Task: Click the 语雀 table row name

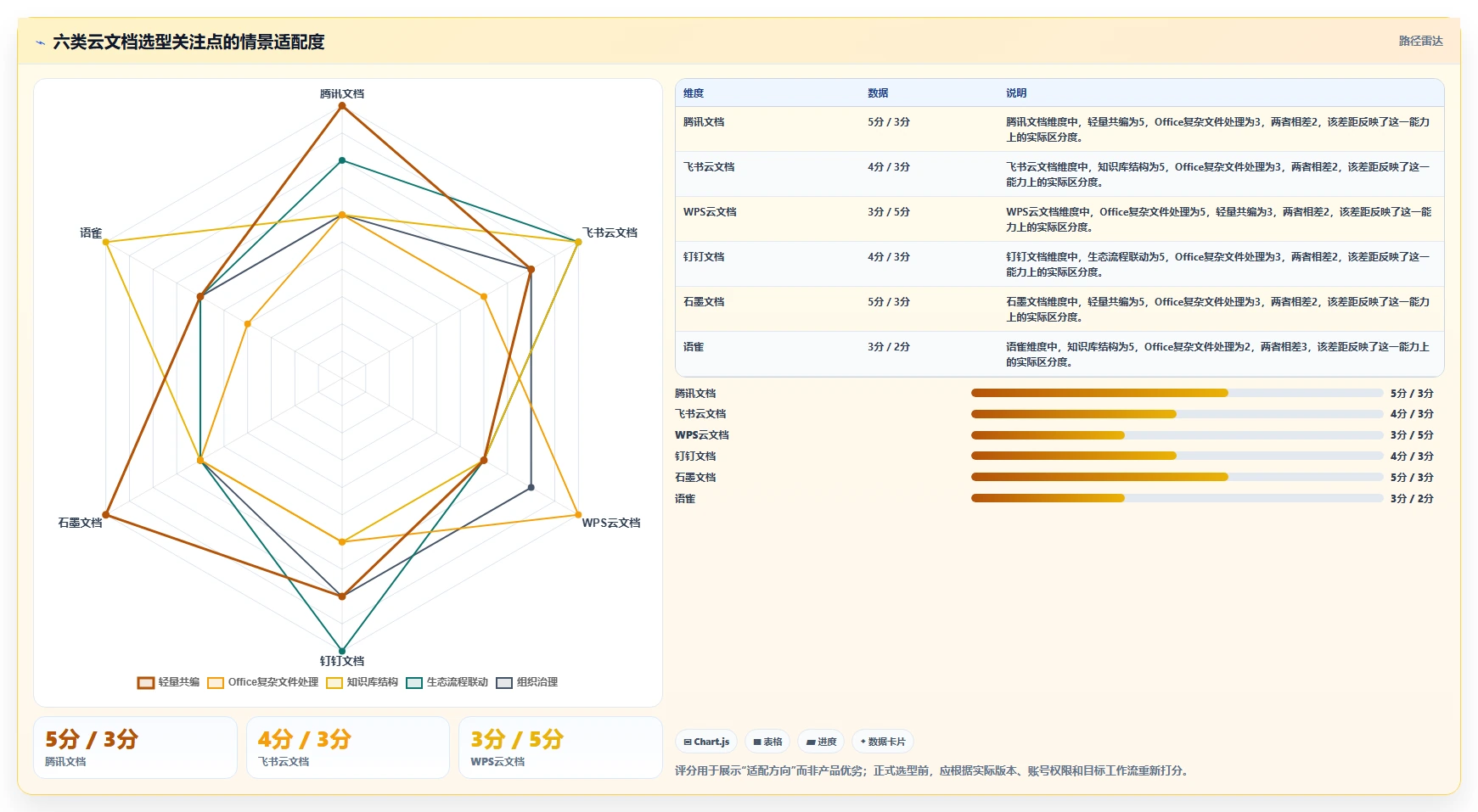Action: coord(694,347)
